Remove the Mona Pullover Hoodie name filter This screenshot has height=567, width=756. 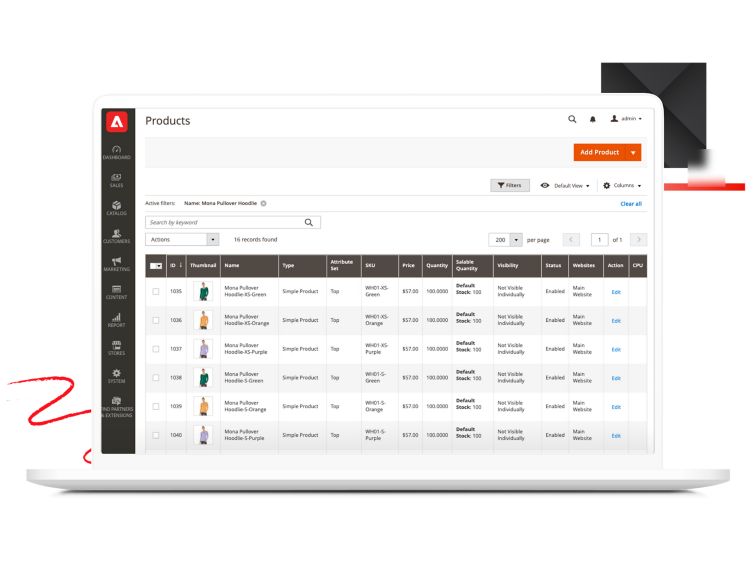click(264, 203)
